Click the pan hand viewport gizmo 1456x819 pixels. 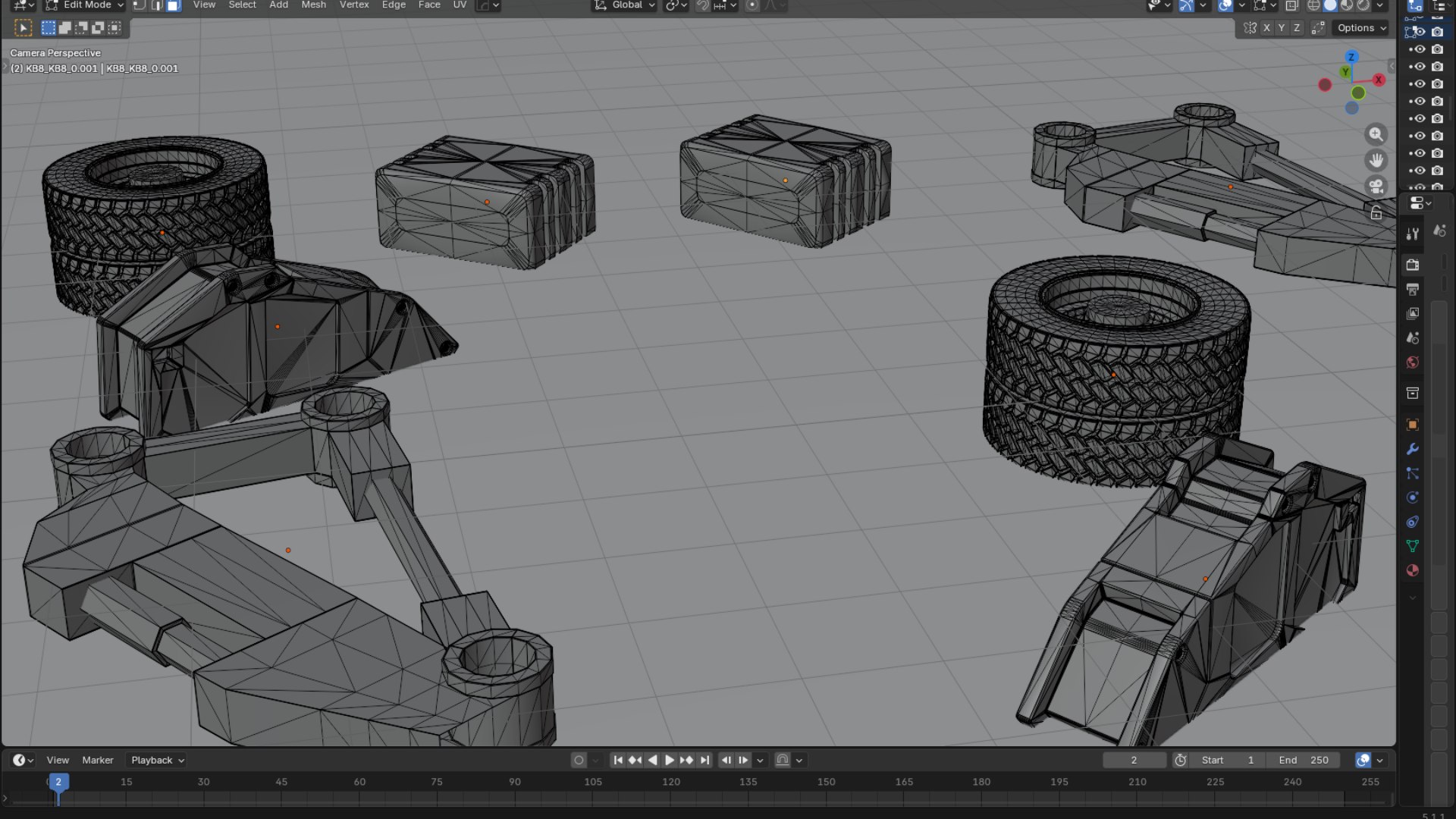[x=1376, y=161]
